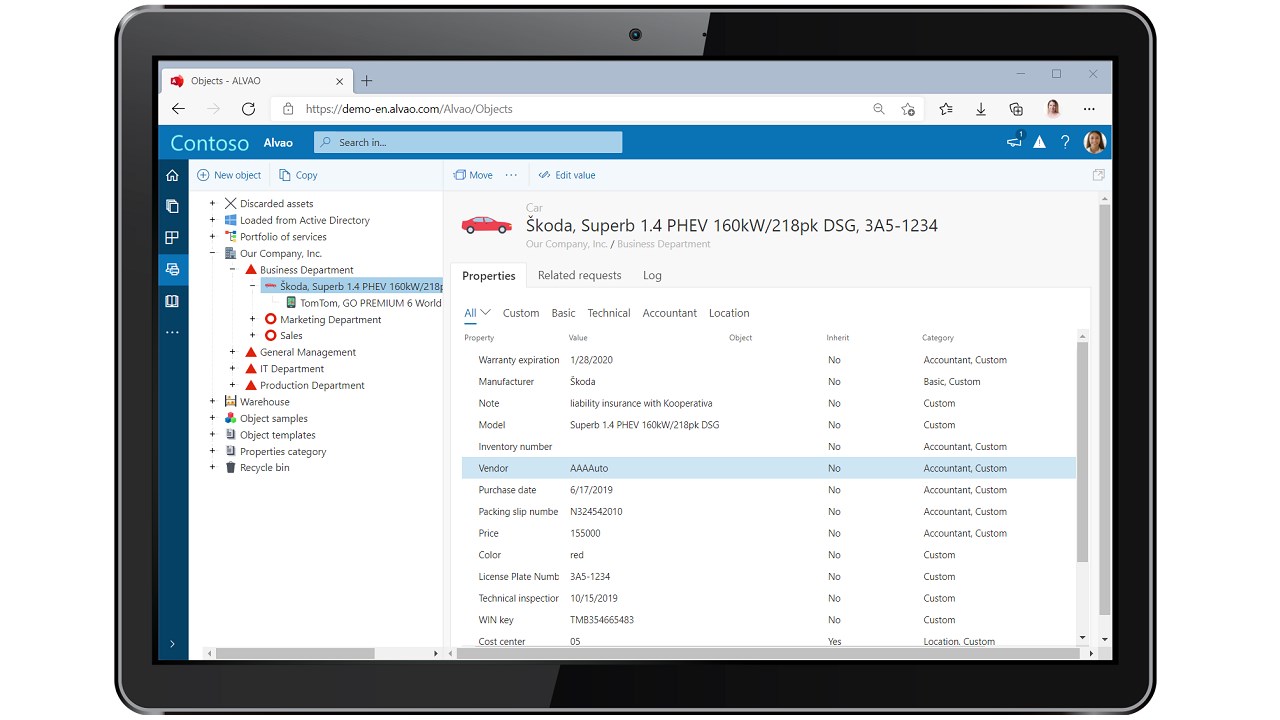Open a new browser tab
The height and width of the screenshot is (720, 1280).
pos(366,81)
